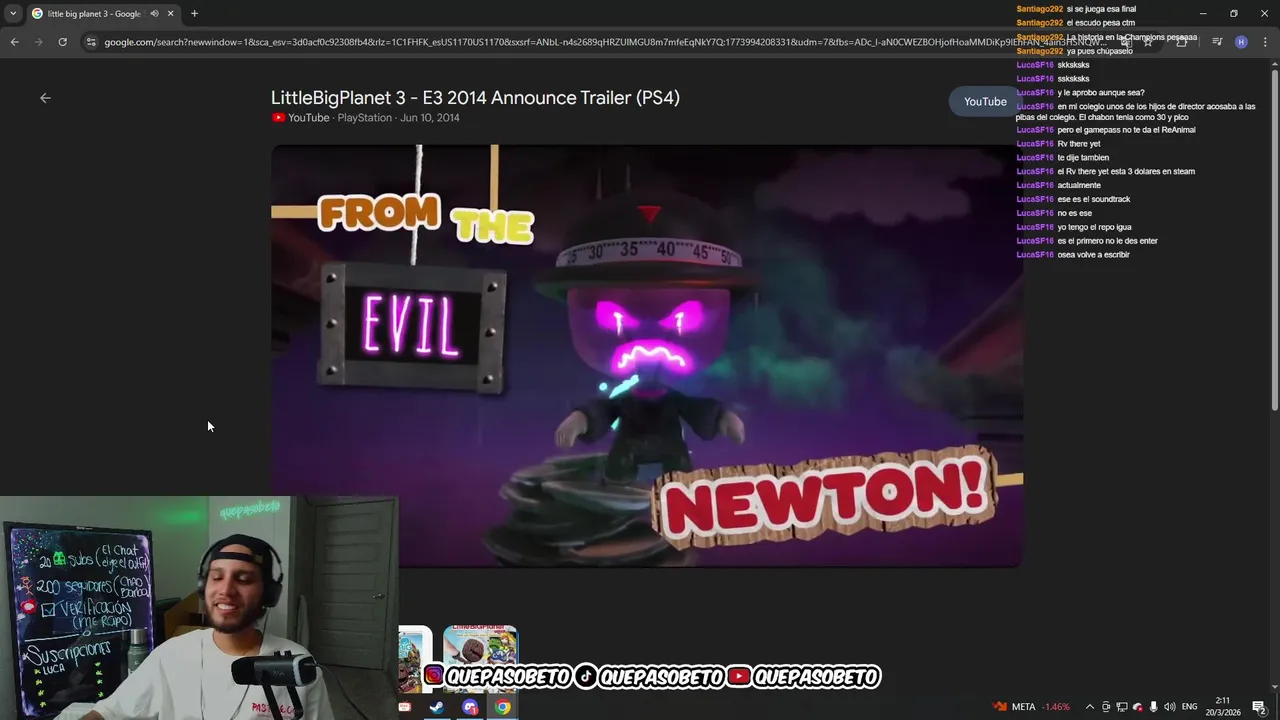Open the LittleBigPlanet 3 E3 2014 trailer title

pyautogui.click(x=475, y=97)
